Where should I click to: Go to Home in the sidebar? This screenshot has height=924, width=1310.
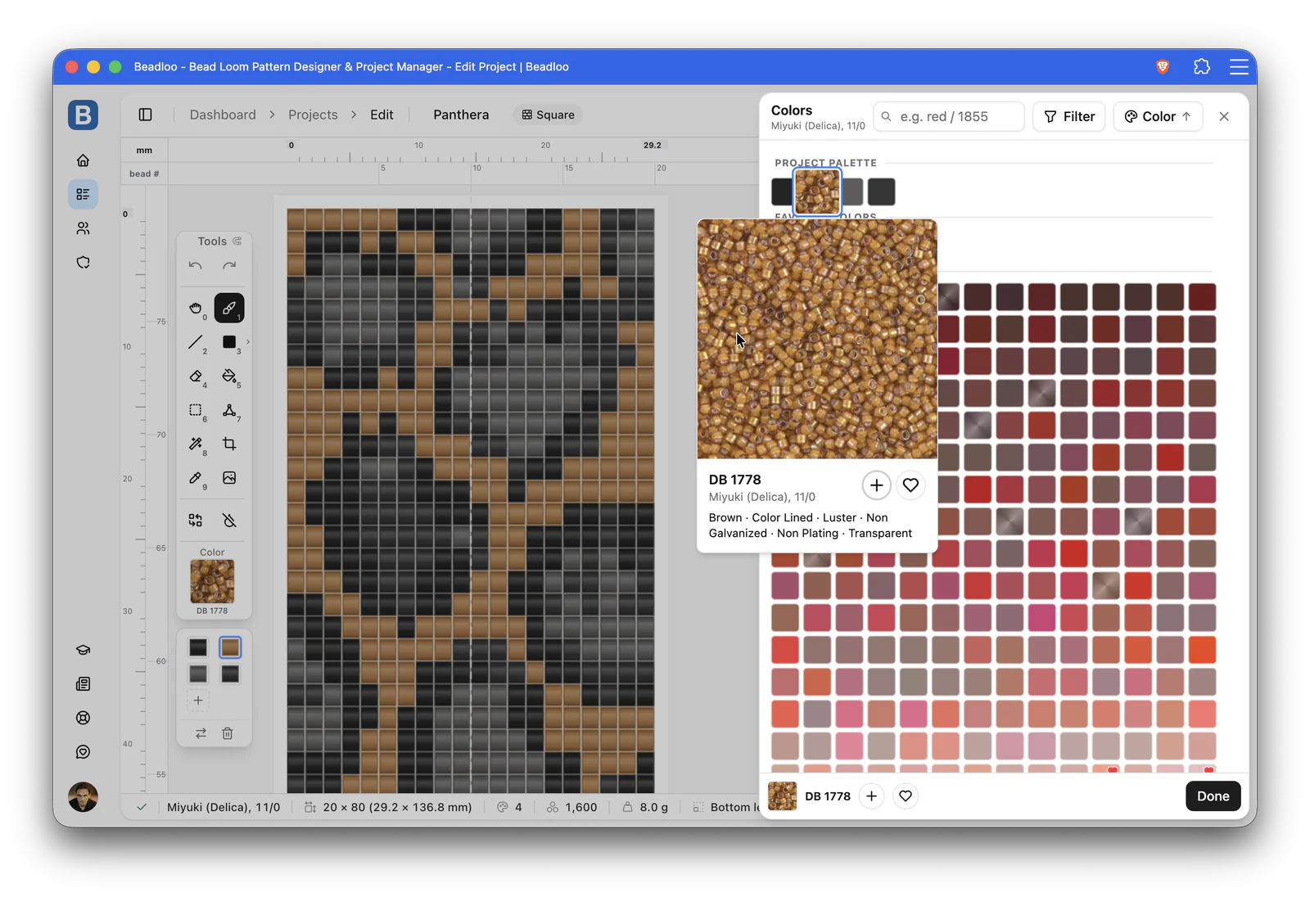pos(83,160)
